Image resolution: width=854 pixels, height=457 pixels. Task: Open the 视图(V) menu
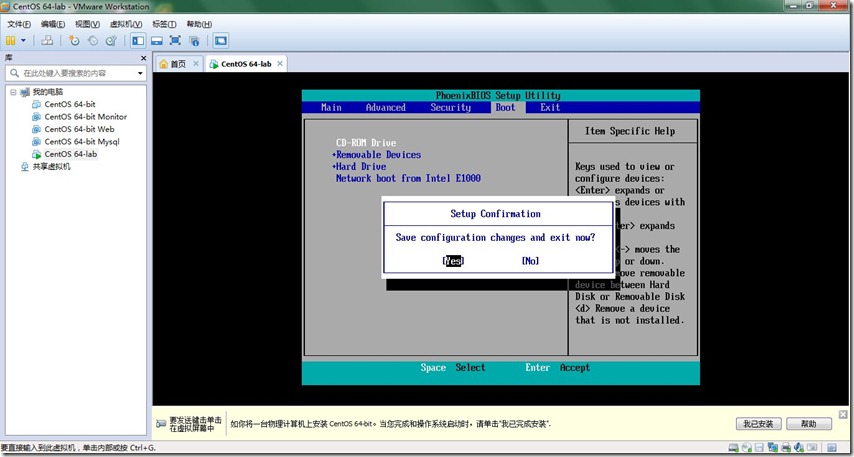pyautogui.click(x=87, y=24)
